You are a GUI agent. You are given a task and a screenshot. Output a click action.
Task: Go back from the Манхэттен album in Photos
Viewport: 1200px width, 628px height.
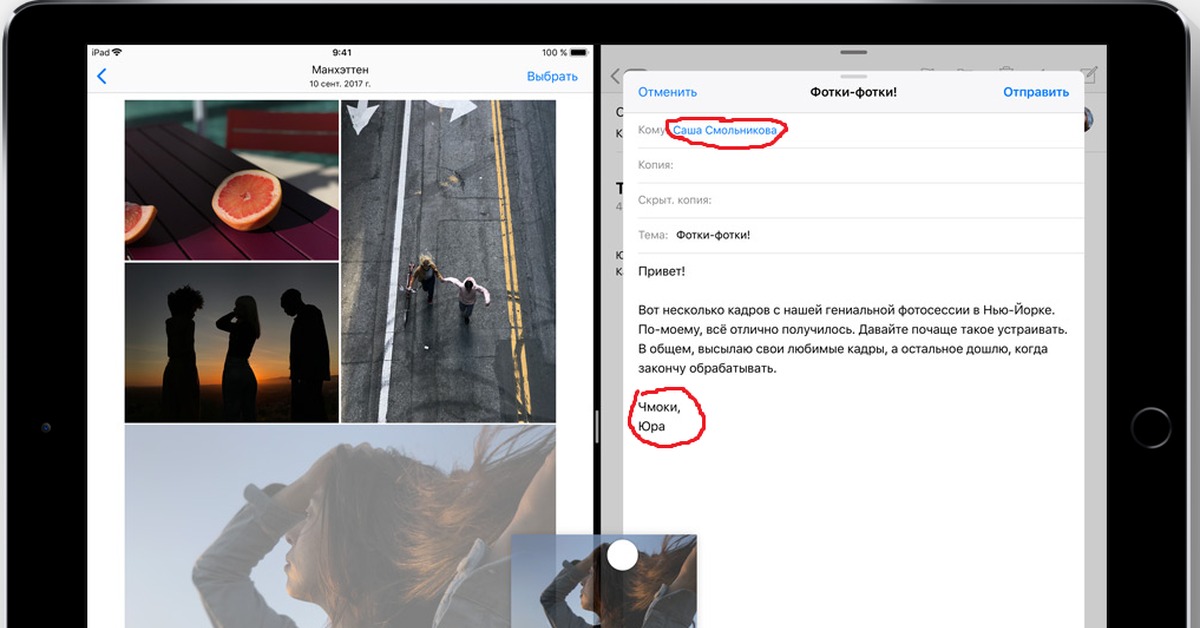click(x=101, y=77)
